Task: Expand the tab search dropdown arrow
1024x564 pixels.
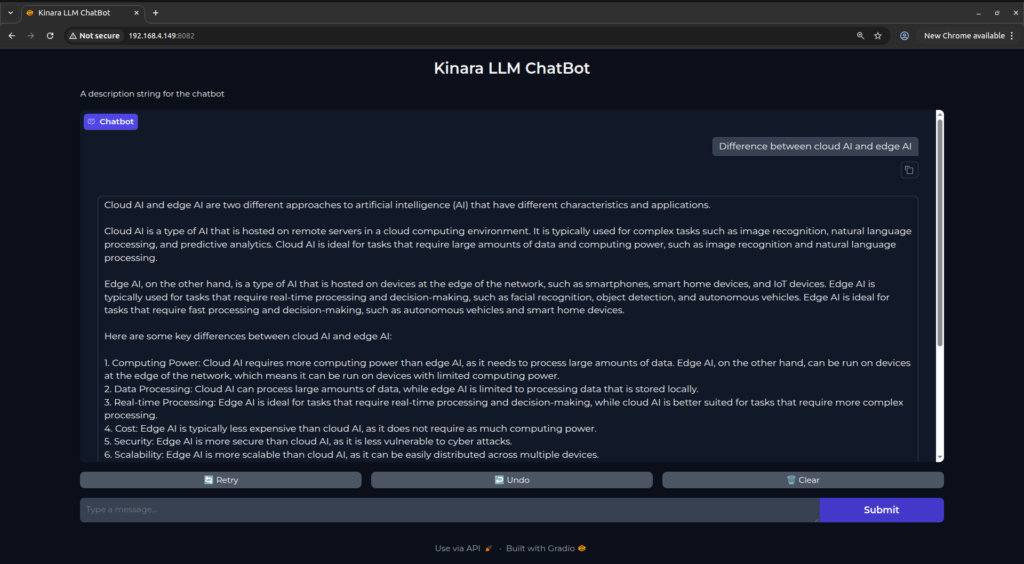Action: (x=10, y=12)
